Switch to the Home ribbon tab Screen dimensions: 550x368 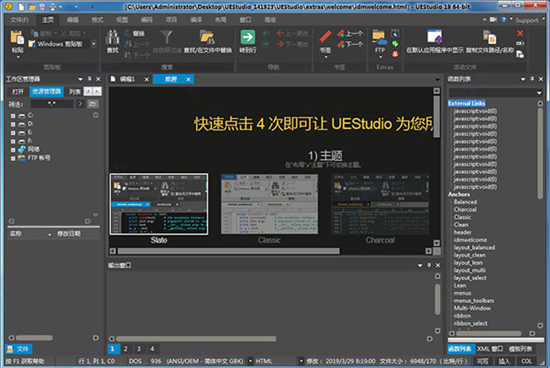[48, 20]
